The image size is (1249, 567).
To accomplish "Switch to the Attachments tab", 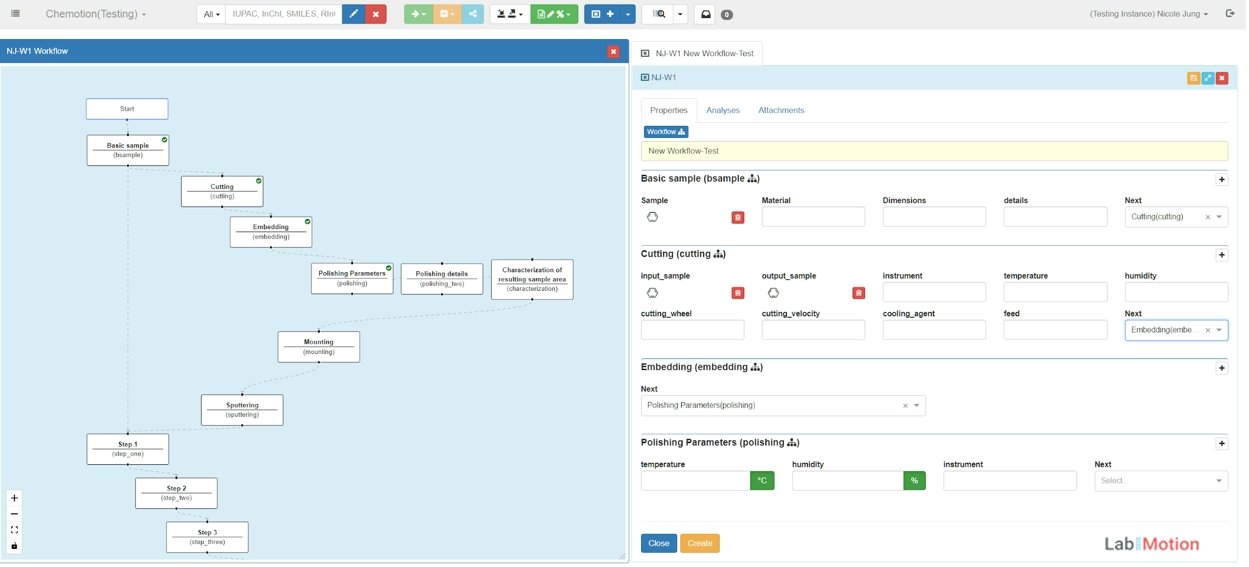I will point(780,110).
